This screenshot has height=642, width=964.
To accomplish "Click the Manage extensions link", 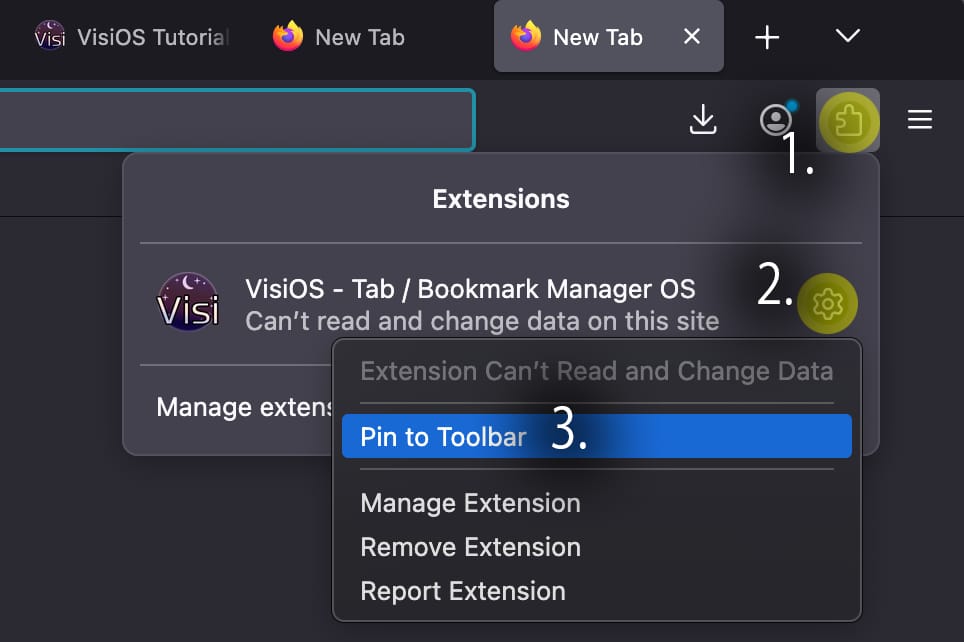I will 243,407.
